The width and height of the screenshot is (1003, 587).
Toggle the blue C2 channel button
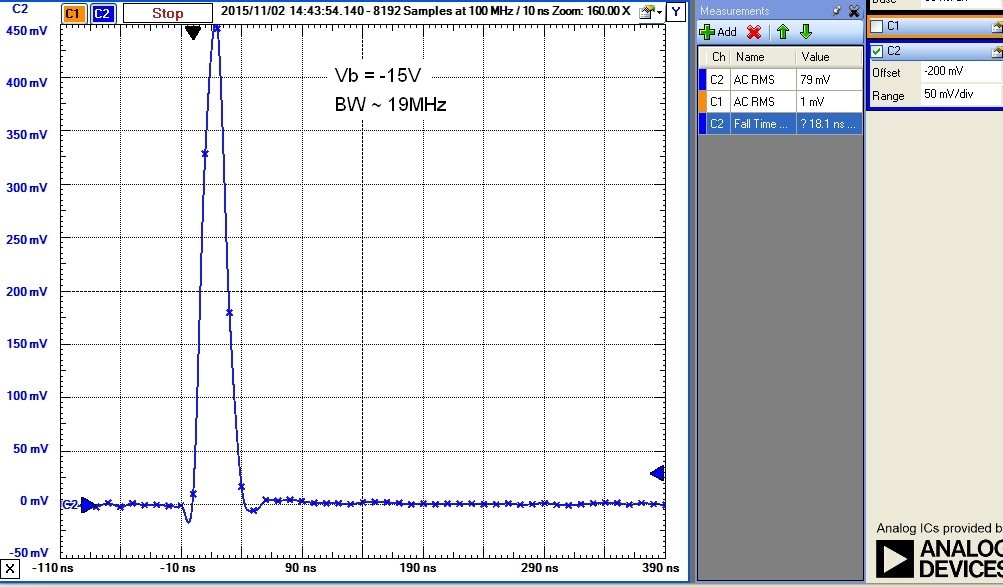[103, 13]
